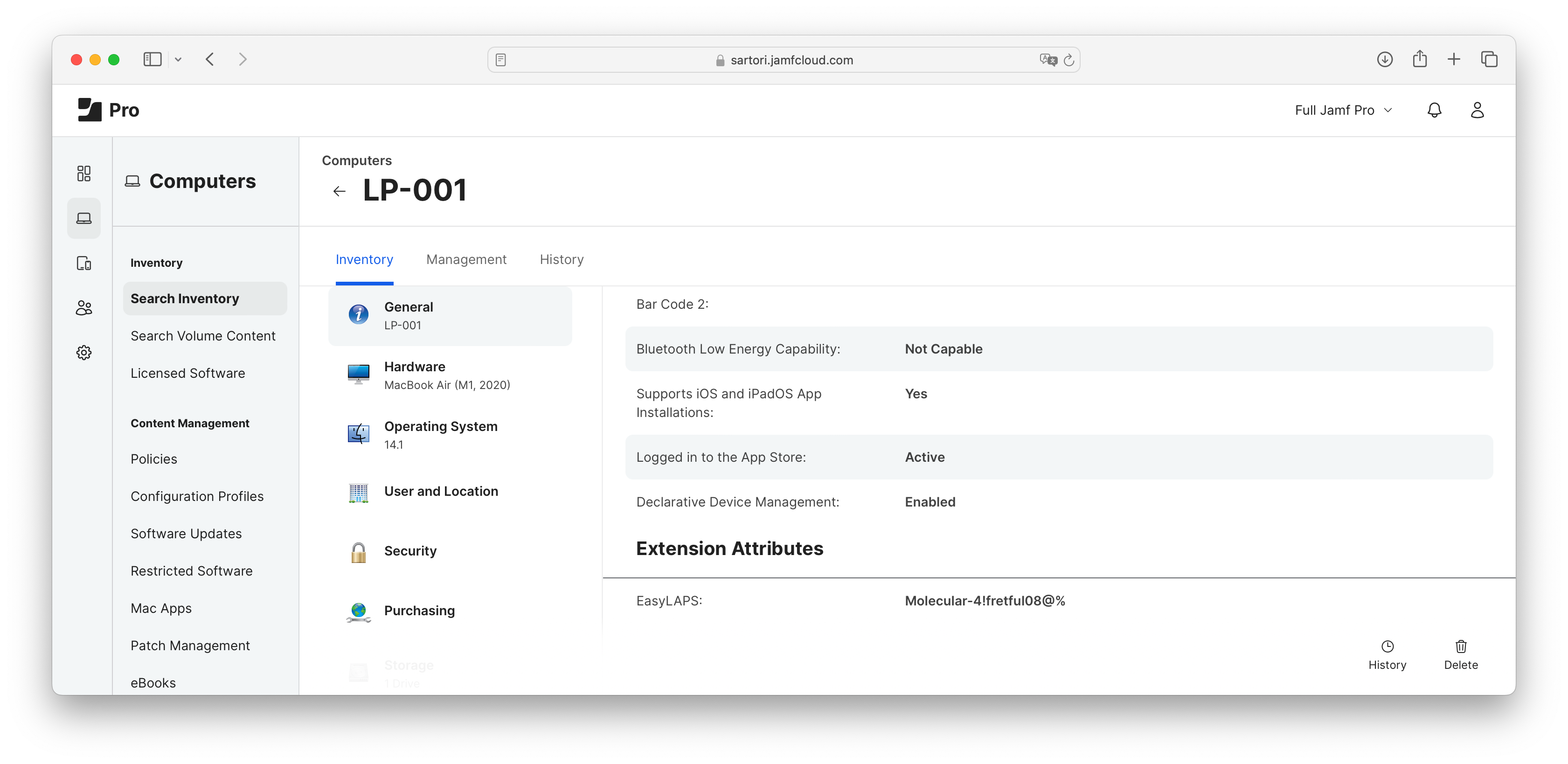The image size is (1568, 764).
Task: Click the notifications bell icon
Action: [x=1434, y=110]
